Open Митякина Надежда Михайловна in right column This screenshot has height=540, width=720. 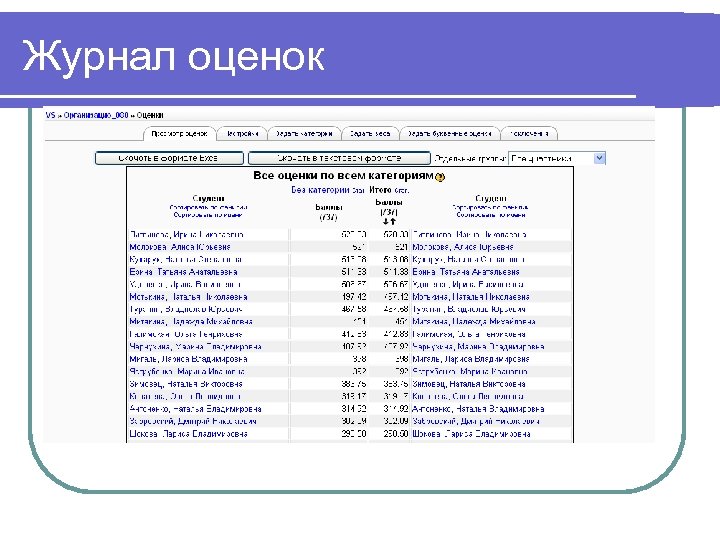tap(474, 322)
